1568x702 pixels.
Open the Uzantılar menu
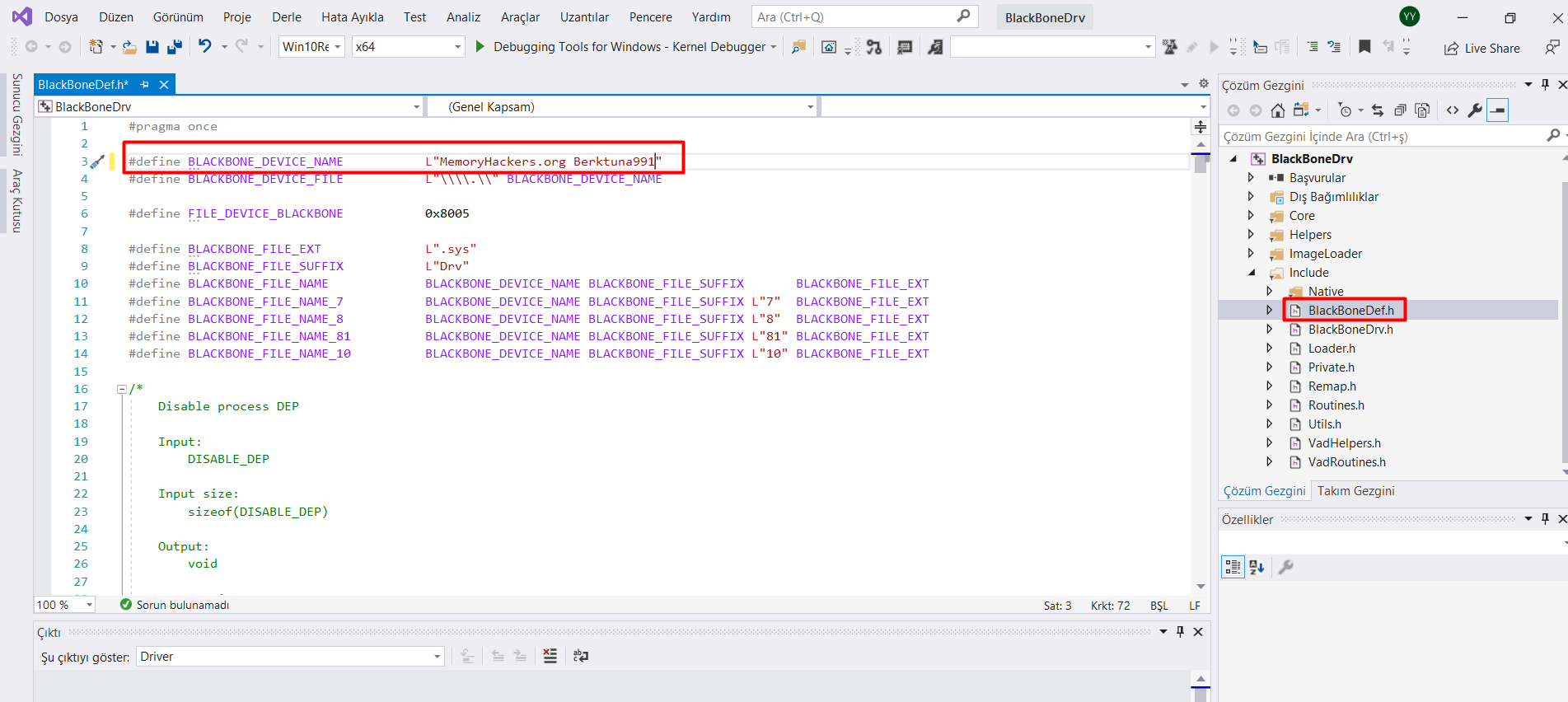pos(585,17)
